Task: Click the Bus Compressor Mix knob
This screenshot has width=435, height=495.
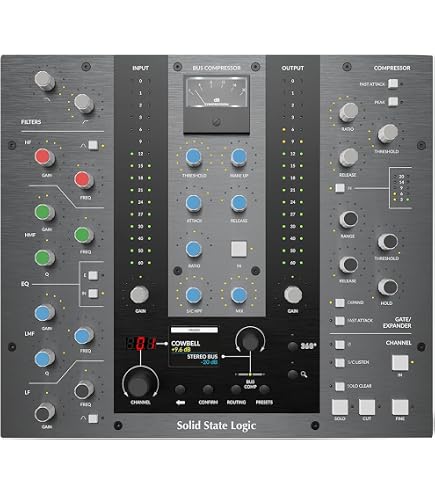Action: point(239,295)
